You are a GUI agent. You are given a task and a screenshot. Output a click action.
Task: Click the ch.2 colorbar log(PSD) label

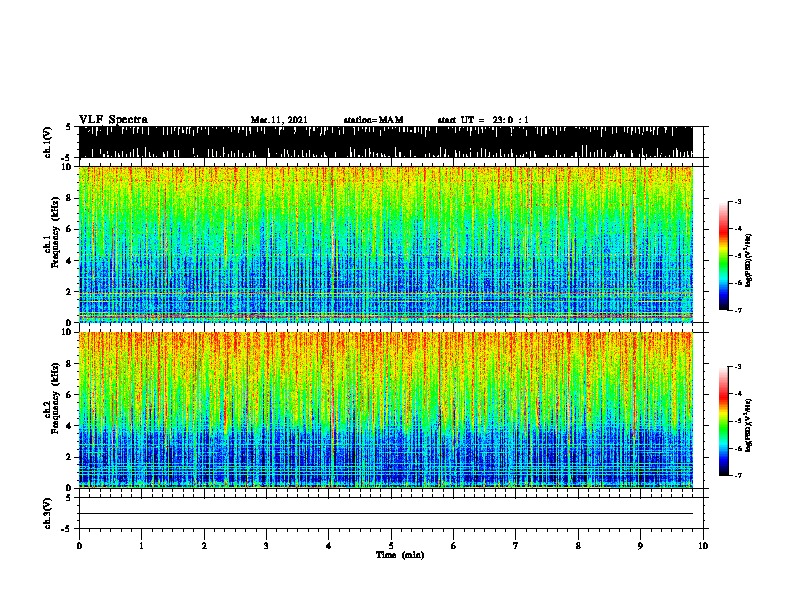pos(748,425)
